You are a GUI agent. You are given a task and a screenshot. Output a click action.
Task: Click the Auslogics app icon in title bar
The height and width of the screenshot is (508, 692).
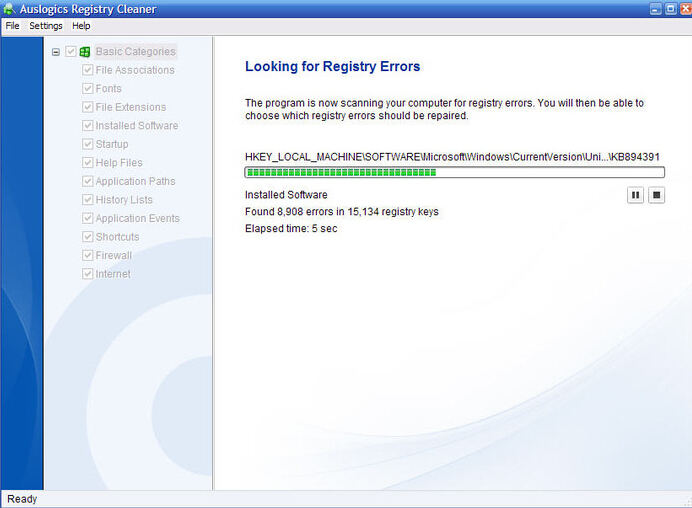coord(9,9)
